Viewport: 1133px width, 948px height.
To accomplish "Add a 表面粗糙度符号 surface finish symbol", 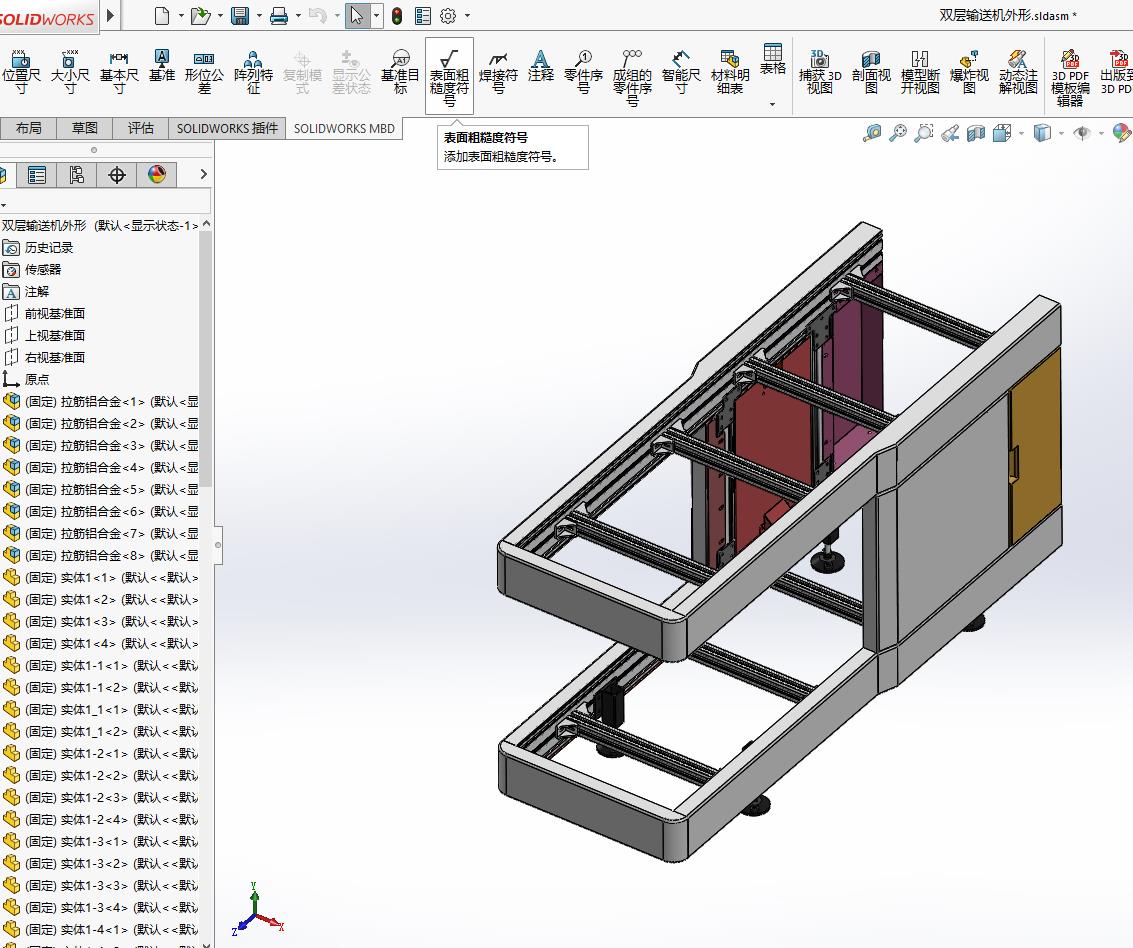I will (449, 77).
